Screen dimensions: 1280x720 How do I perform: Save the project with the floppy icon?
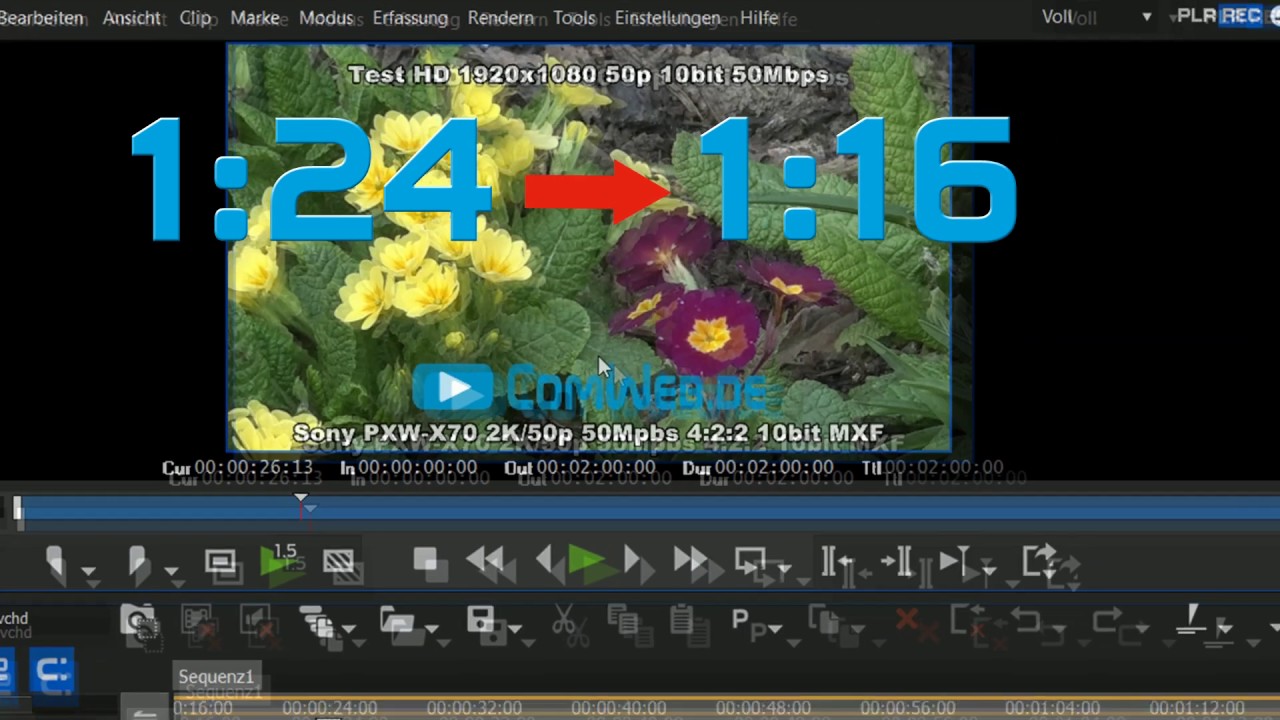(x=481, y=620)
